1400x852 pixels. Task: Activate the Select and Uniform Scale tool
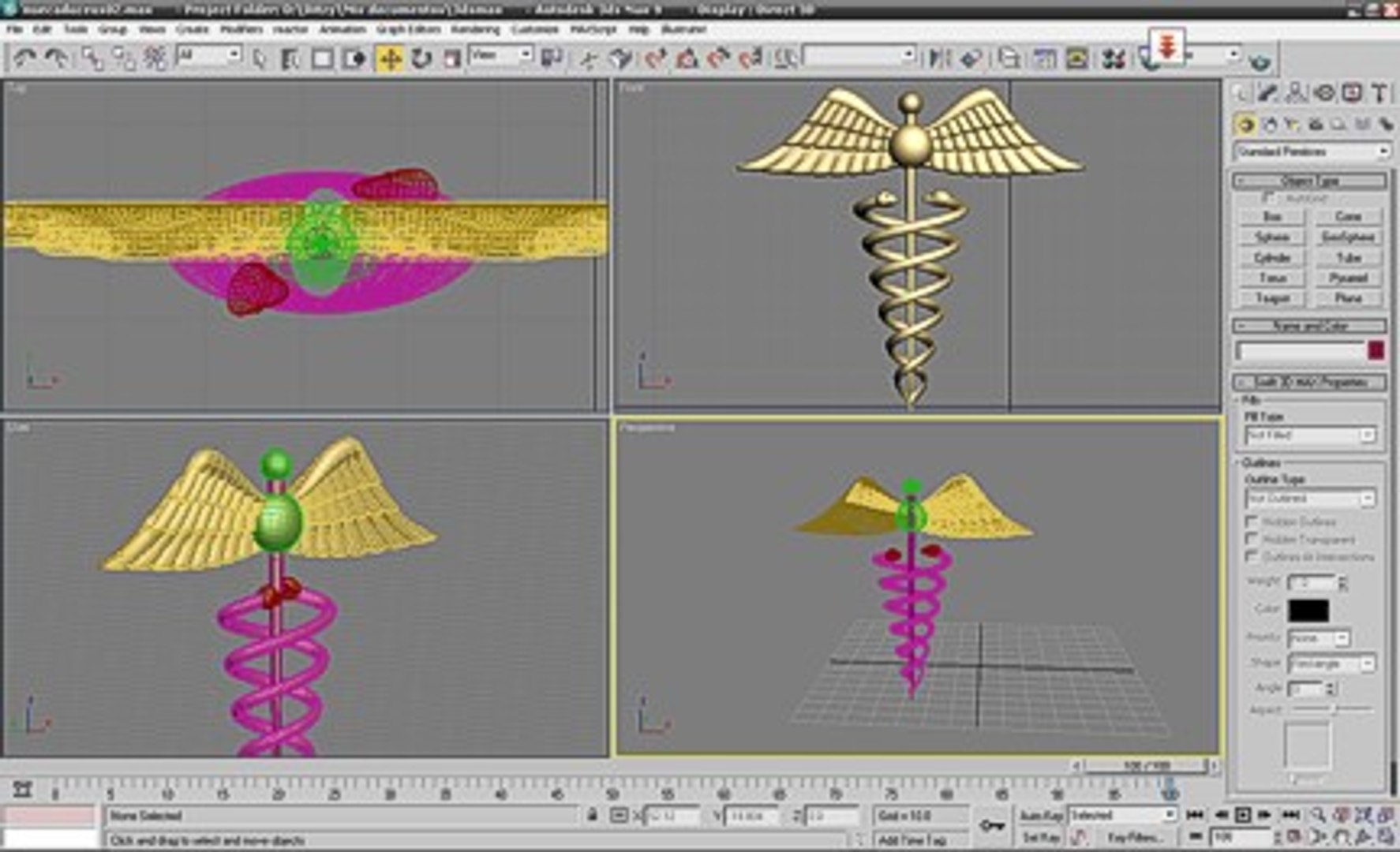452,59
